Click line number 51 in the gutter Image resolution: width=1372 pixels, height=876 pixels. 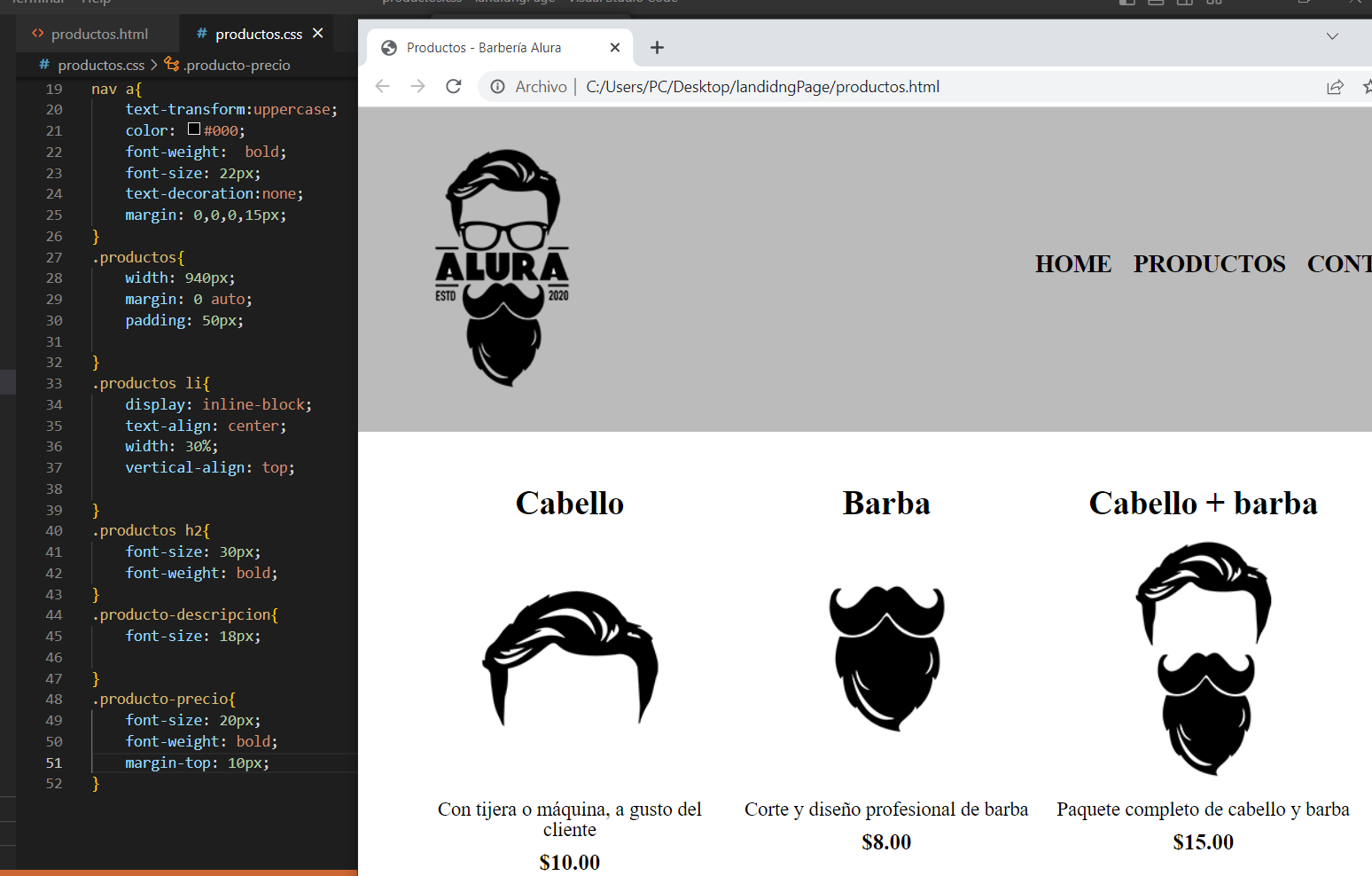(x=54, y=763)
